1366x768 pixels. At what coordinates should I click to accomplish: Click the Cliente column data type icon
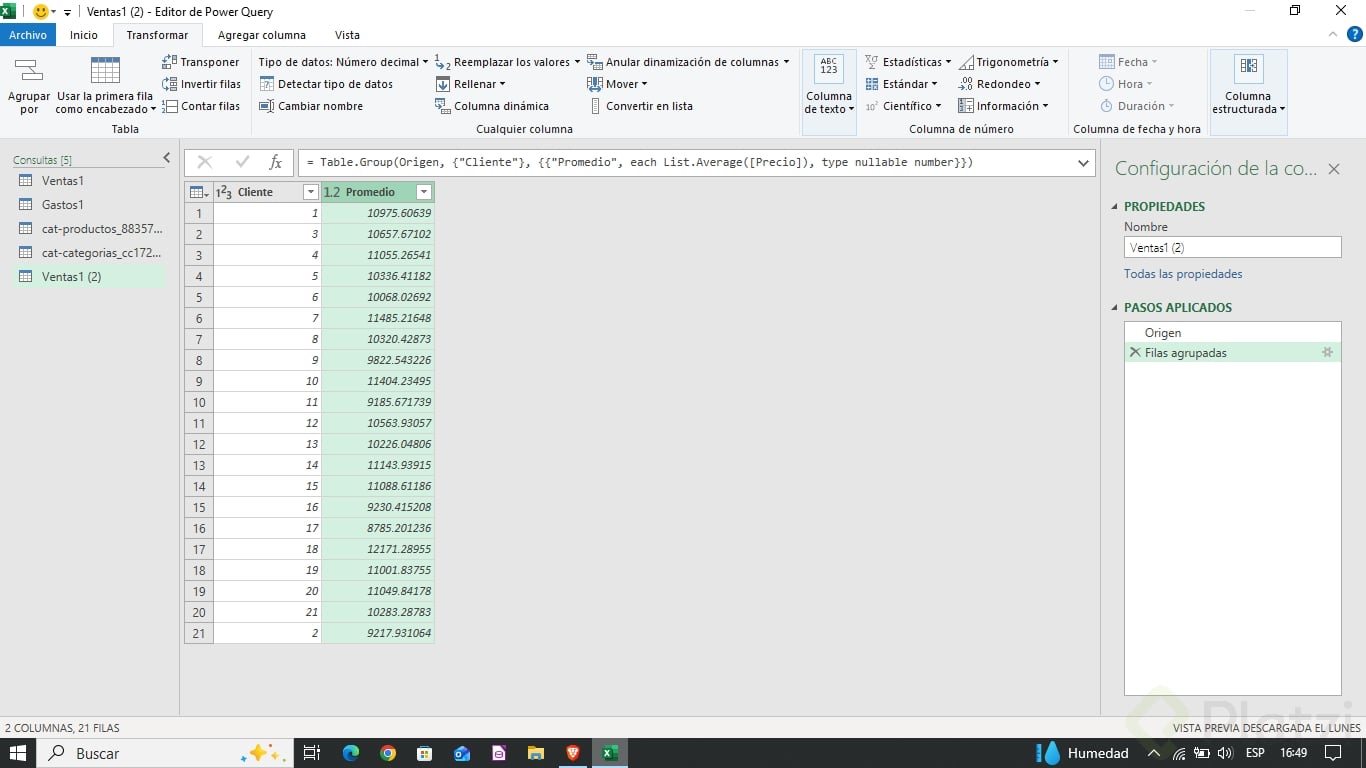point(224,192)
